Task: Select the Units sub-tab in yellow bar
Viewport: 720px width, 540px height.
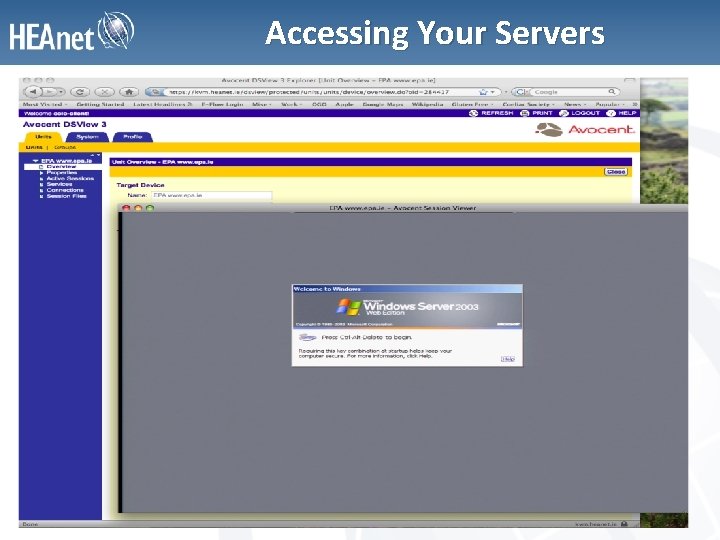Action: click(34, 147)
